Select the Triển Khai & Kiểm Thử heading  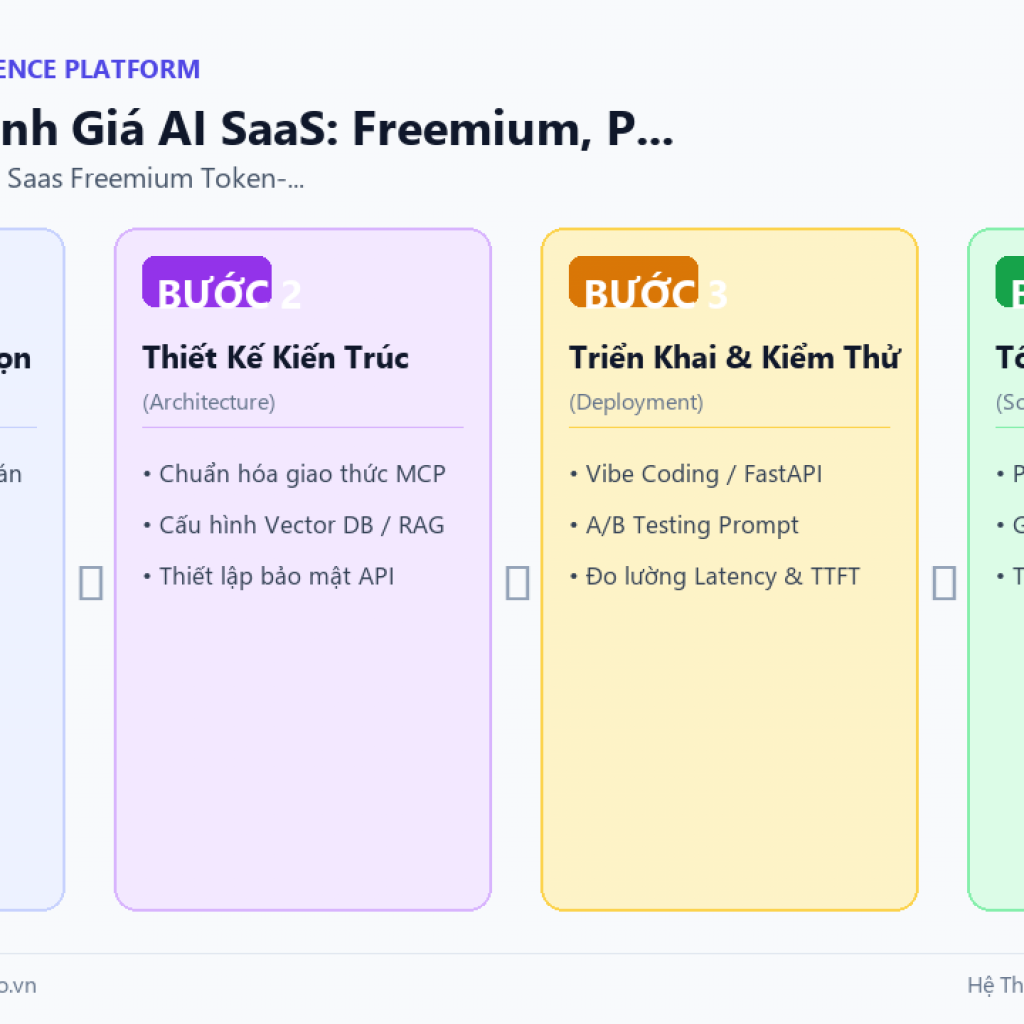pos(735,357)
